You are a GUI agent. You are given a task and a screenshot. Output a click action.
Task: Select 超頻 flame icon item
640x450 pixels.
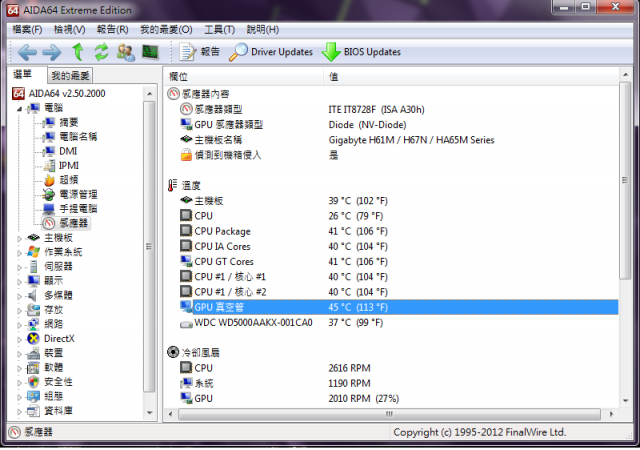[x=49, y=180]
